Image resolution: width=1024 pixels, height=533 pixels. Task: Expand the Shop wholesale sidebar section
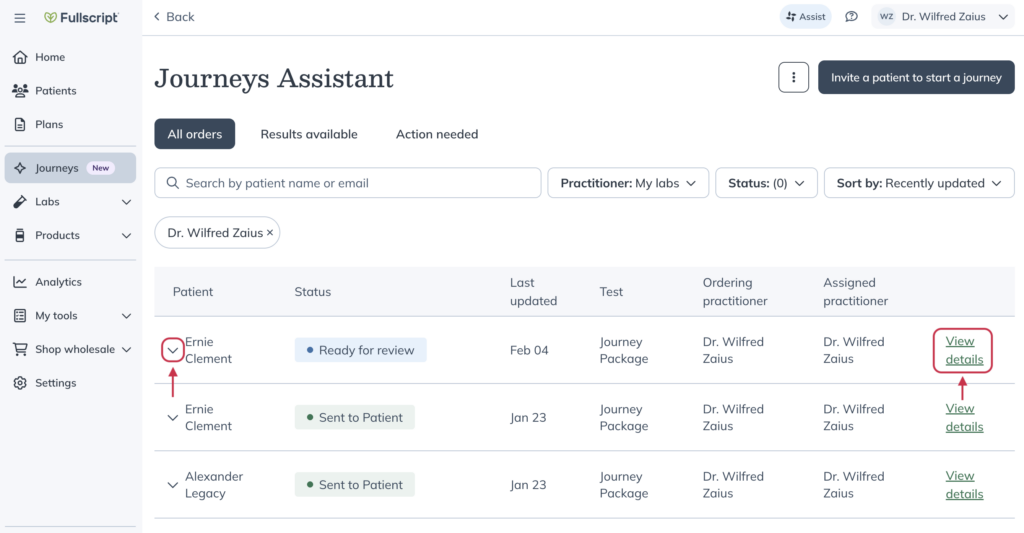coord(127,349)
